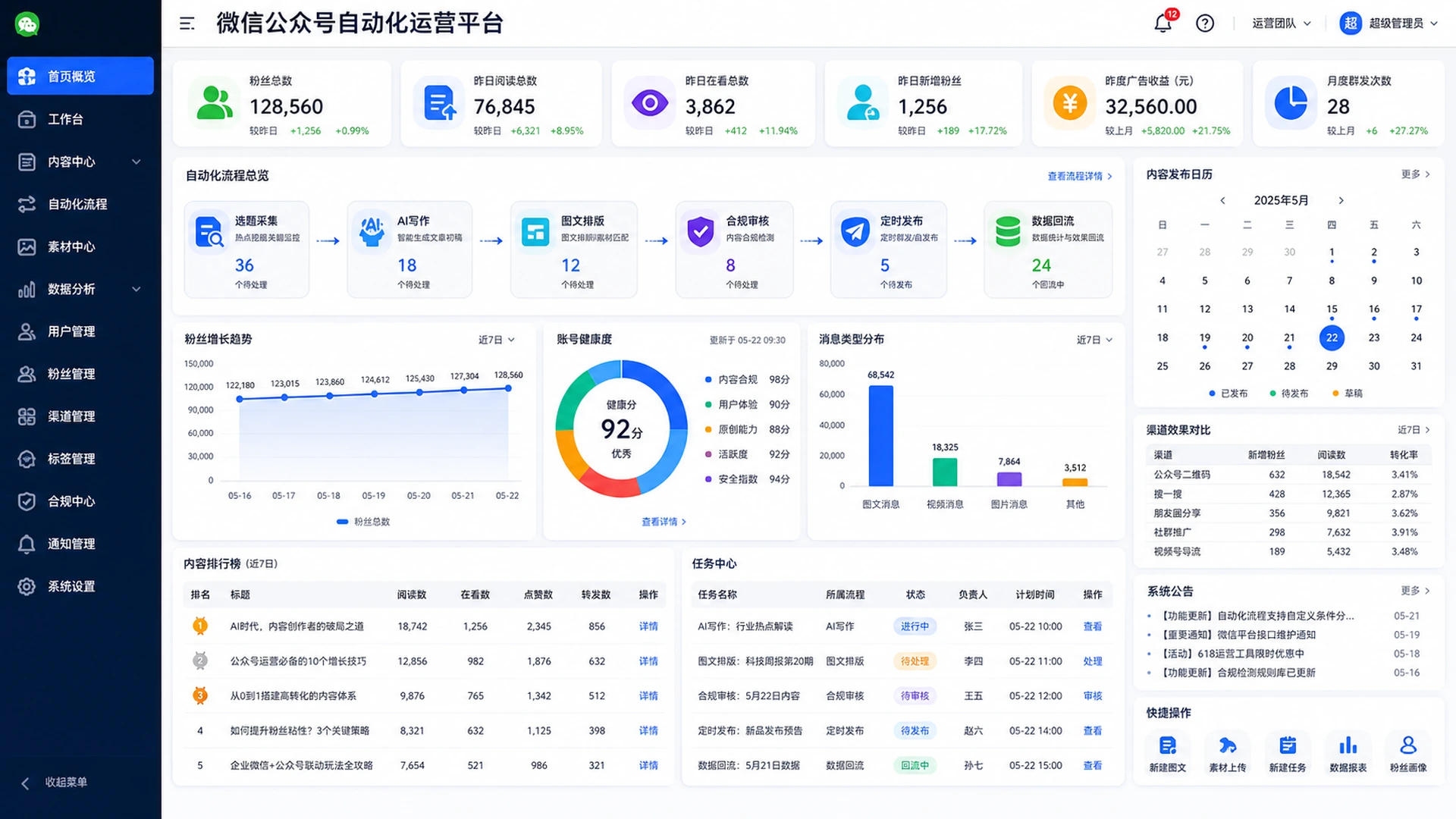This screenshot has width=1456, height=819.
Task: Click 审核 for 合规审核 task row
Action: (x=1093, y=696)
